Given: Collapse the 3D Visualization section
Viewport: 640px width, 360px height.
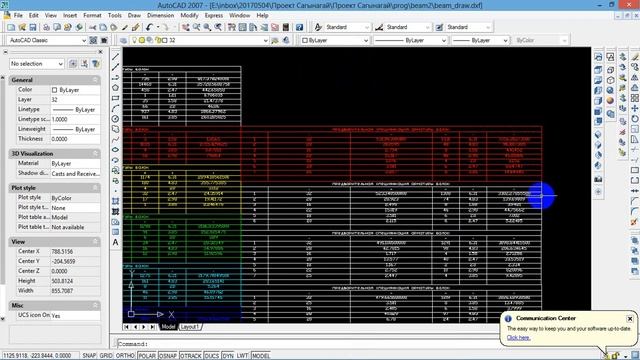Looking at the screenshot, I should tap(95, 153).
